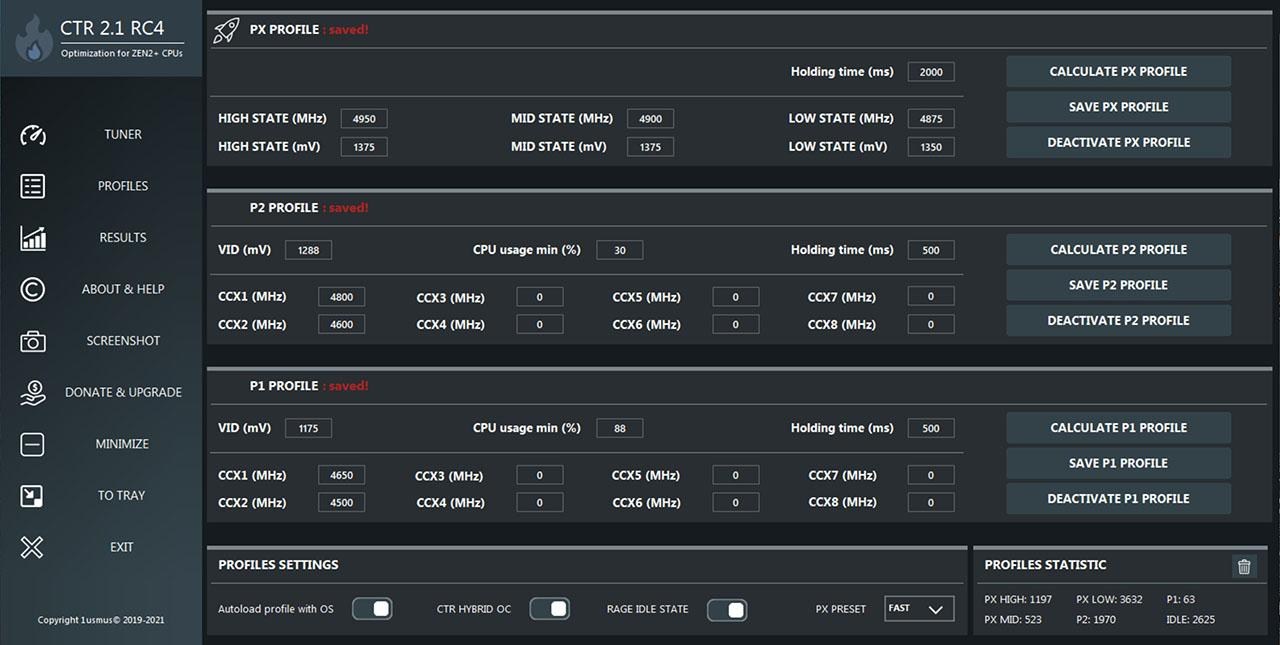Open DONATE & UPGRADE via its icon
Image resolution: width=1280 pixels, height=645 pixels.
tap(32, 392)
